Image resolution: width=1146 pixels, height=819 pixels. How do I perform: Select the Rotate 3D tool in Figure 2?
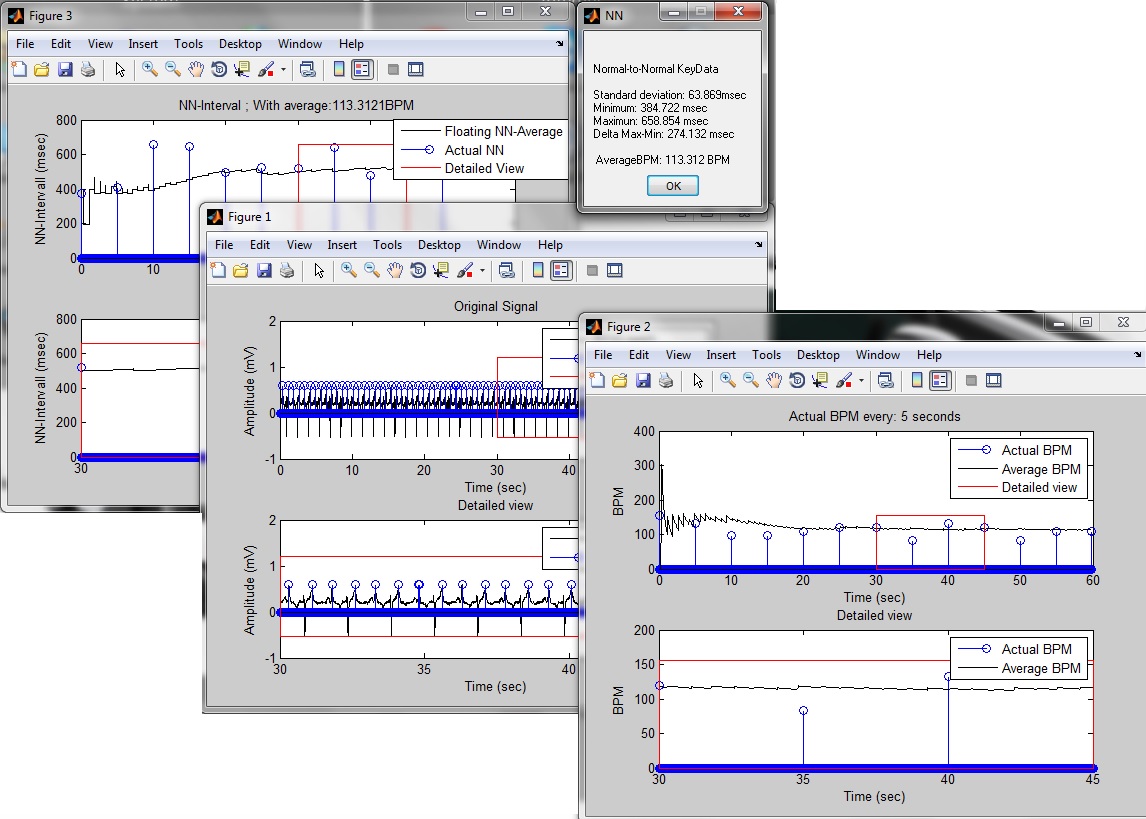click(799, 380)
